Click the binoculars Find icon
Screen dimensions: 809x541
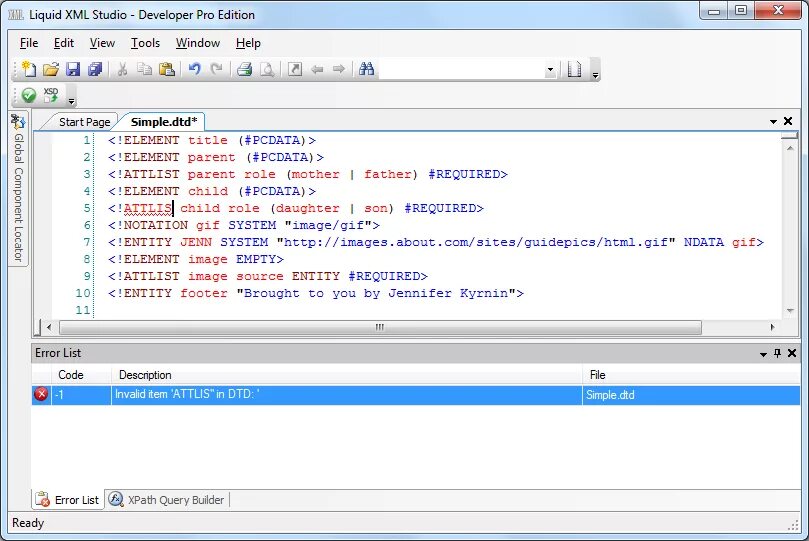366,69
